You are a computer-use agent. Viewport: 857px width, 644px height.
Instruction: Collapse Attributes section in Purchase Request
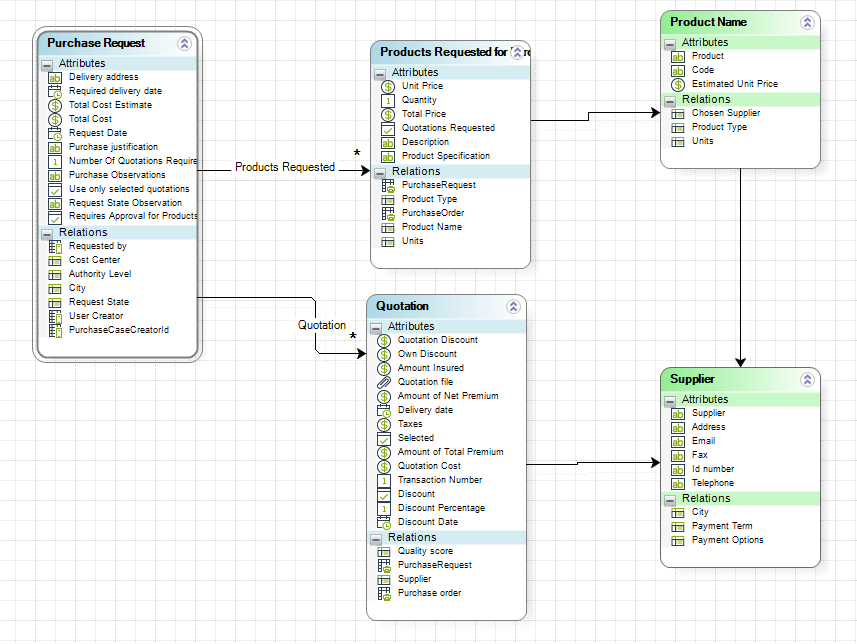47,64
